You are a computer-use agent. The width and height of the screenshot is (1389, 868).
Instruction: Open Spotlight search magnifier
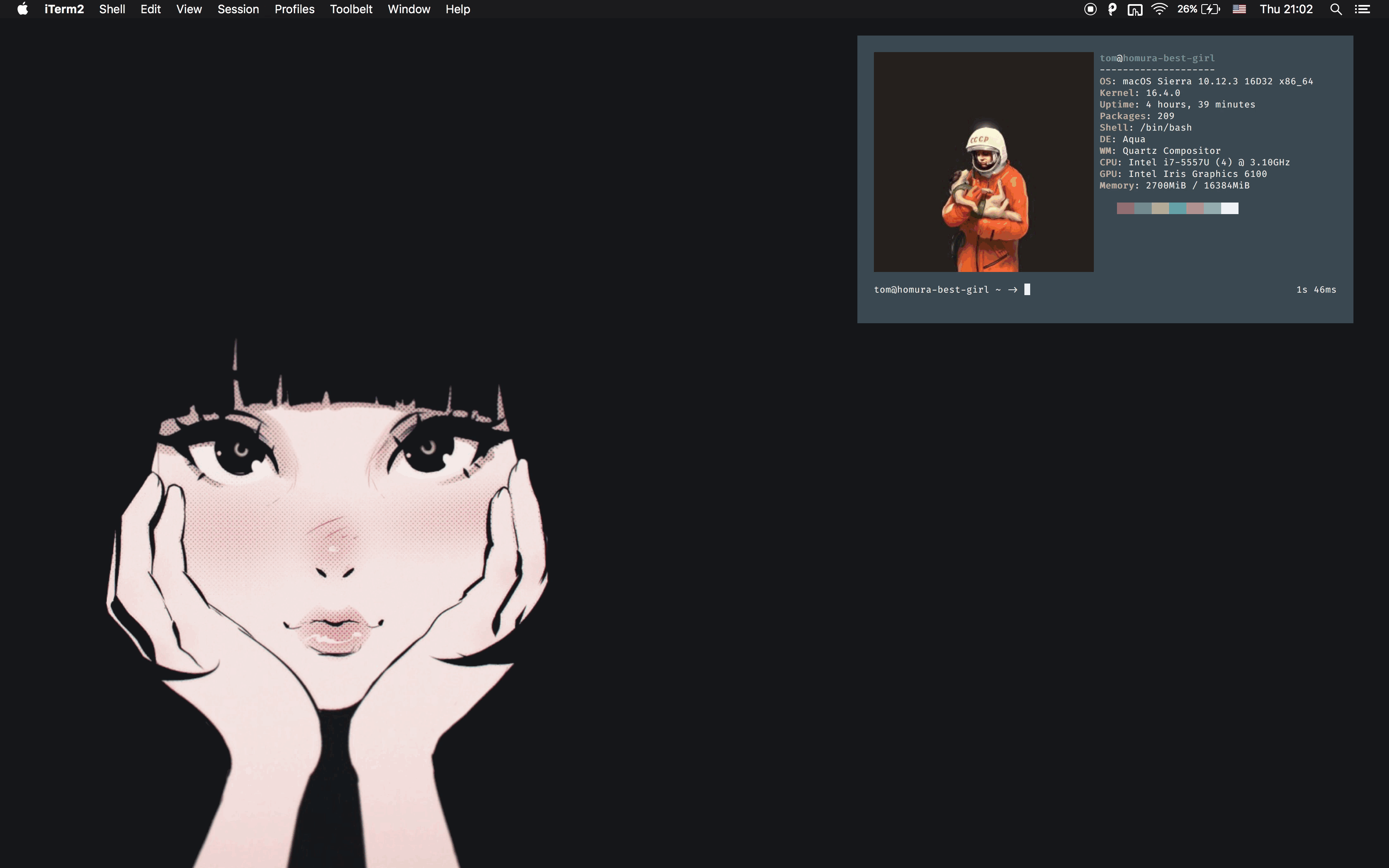[1336, 9]
